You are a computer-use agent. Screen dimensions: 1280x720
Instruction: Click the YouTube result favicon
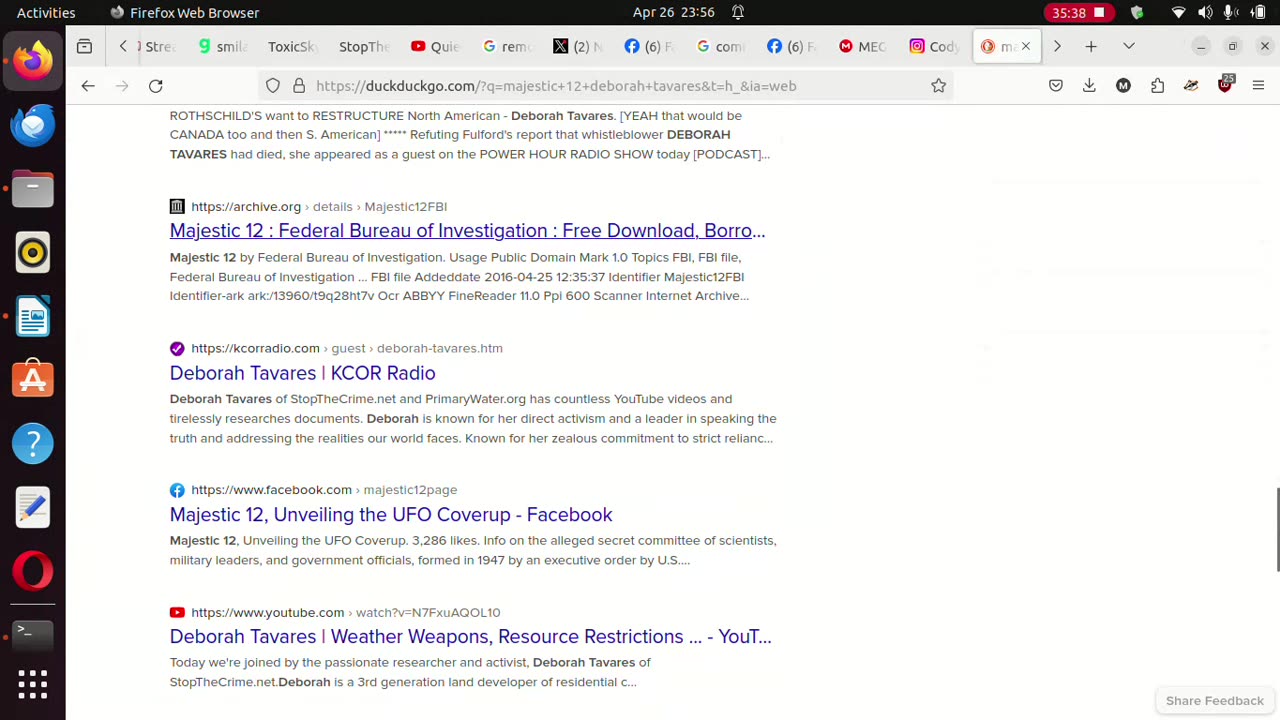pyautogui.click(x=177, y=613)
